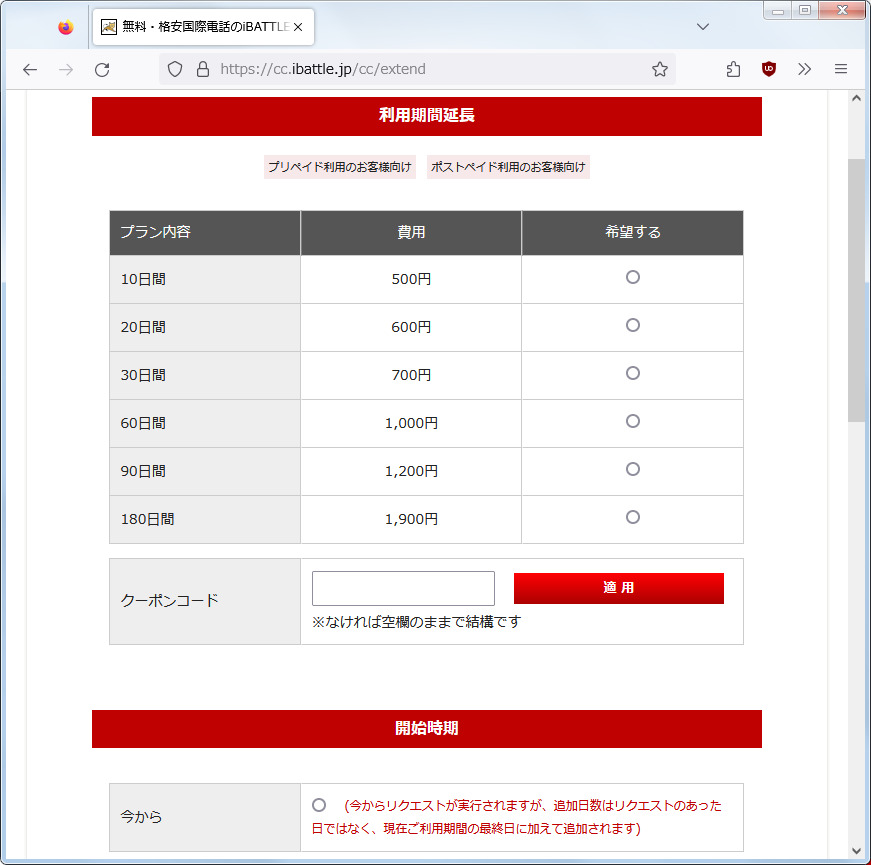Switch to the プリペイド利用のお客様向け tab
The height and width of the screenshot is (865, 871).
pyautogui.click(x=339, y=167)
